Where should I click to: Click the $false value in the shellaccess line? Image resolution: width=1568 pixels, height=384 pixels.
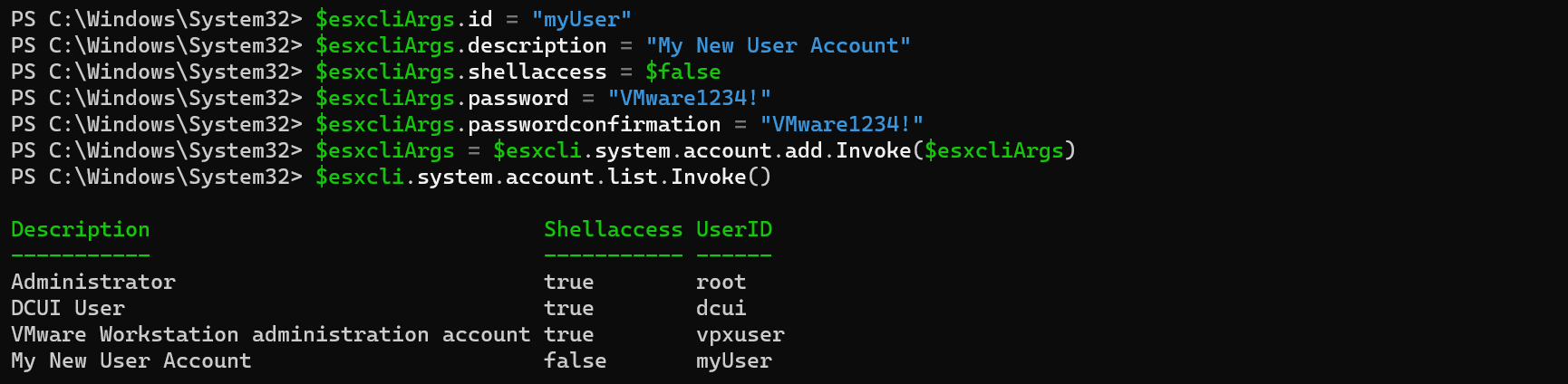682,72
